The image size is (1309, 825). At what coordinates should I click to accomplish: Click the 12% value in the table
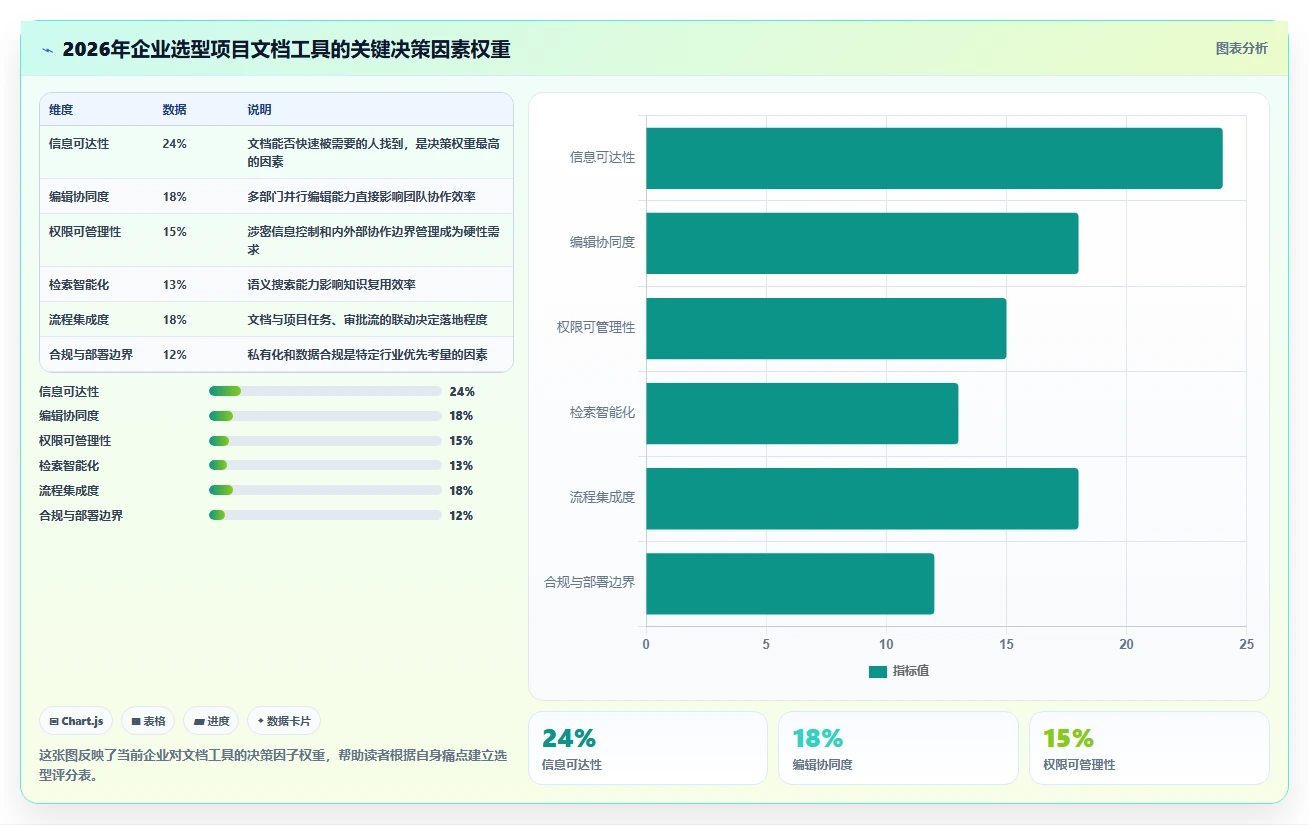[174, 355]
